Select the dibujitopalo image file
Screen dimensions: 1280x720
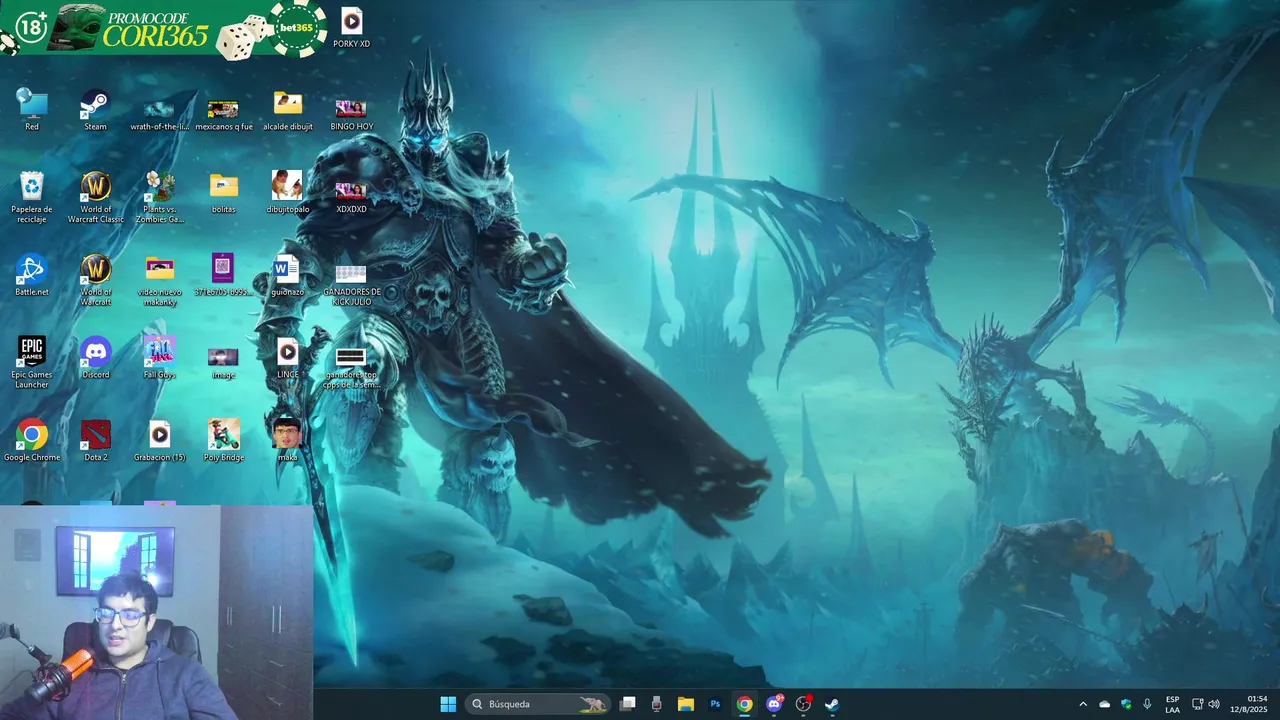[x=287, y=192]
